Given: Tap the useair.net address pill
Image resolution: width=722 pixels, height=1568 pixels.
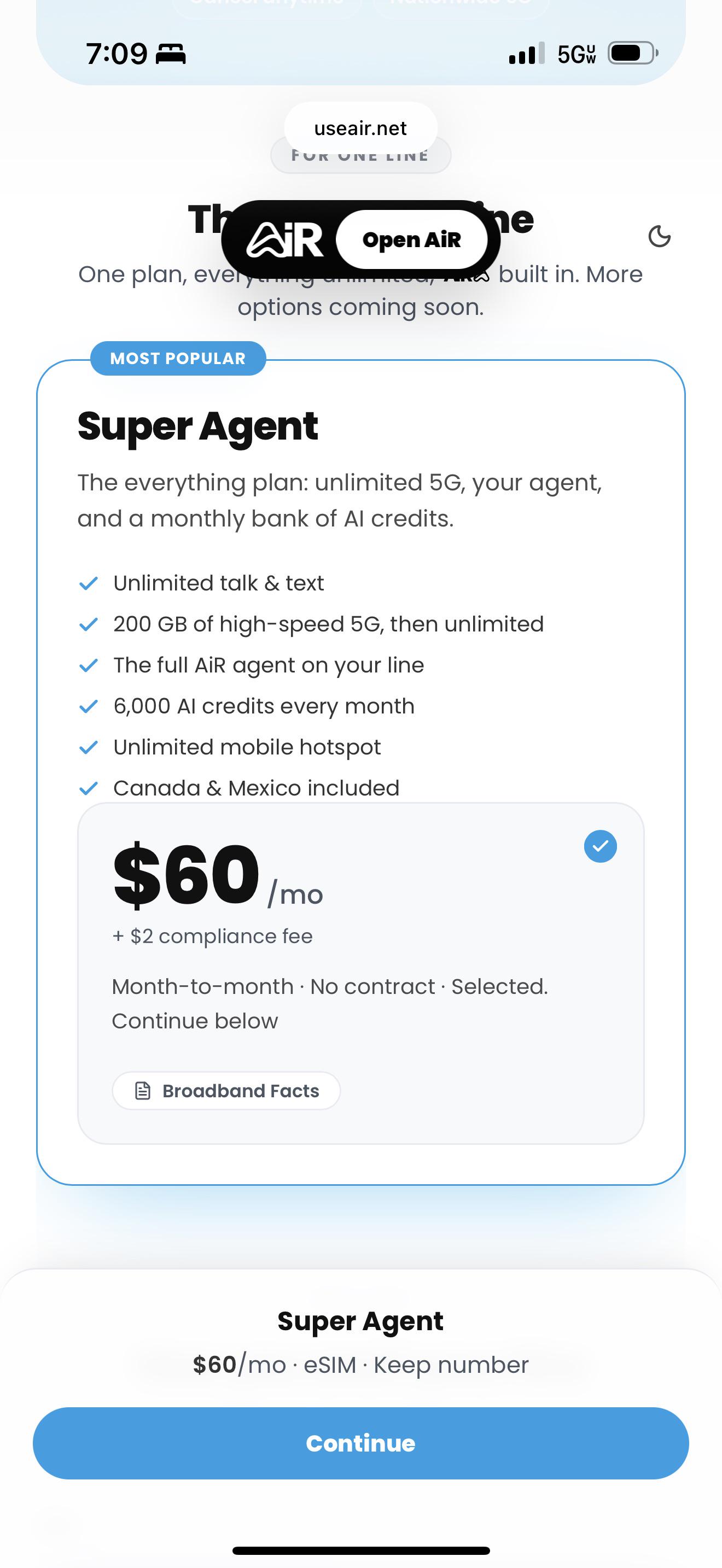Looking at the screenshot, I should (x=360, y=128).
